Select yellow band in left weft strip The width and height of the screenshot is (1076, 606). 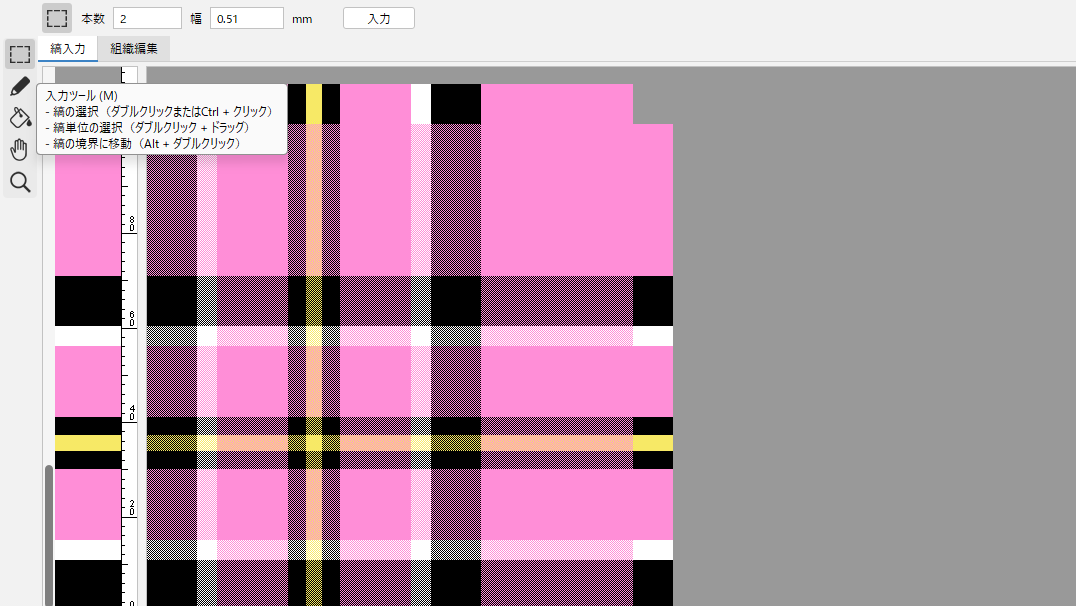pyautogui.click(x=88, y=443)
